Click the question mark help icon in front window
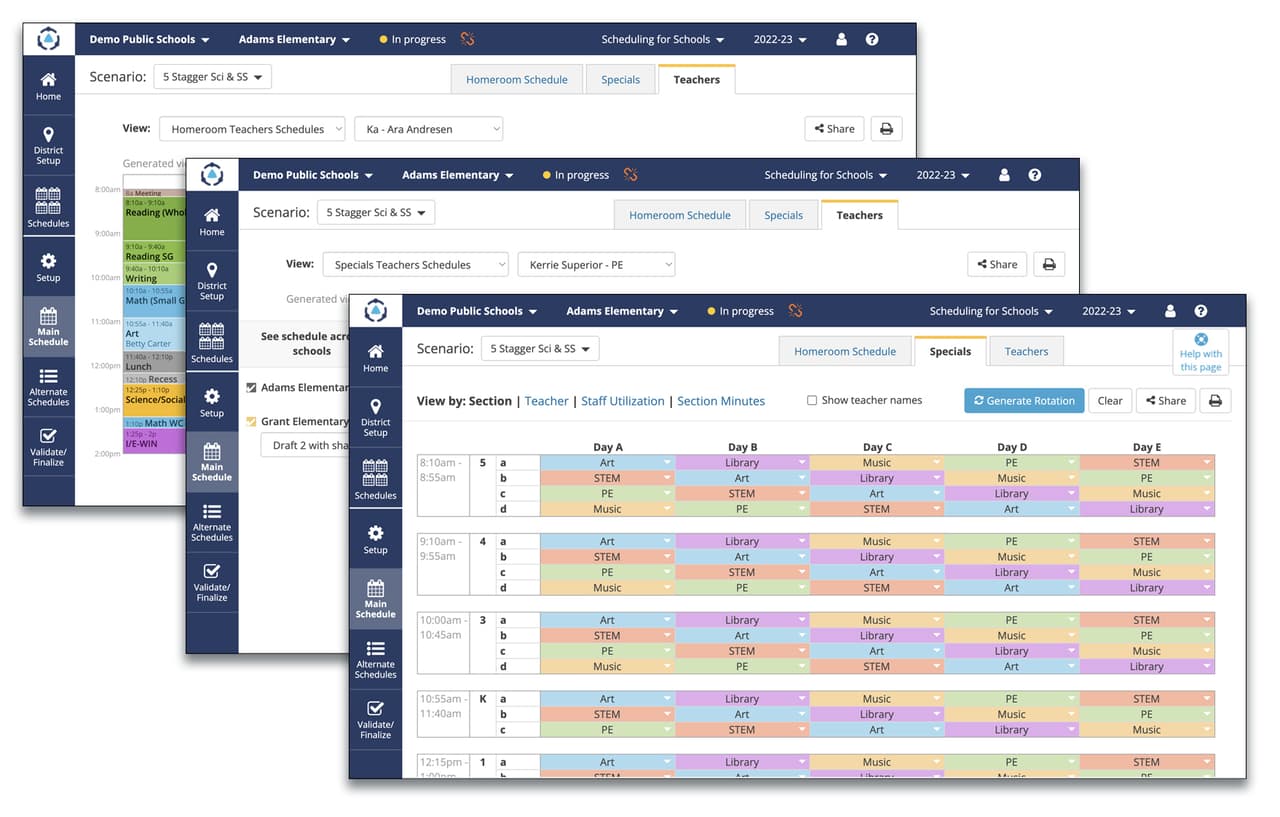The width and height of the screenshot is (1280, 817). tap(1200, 311)
